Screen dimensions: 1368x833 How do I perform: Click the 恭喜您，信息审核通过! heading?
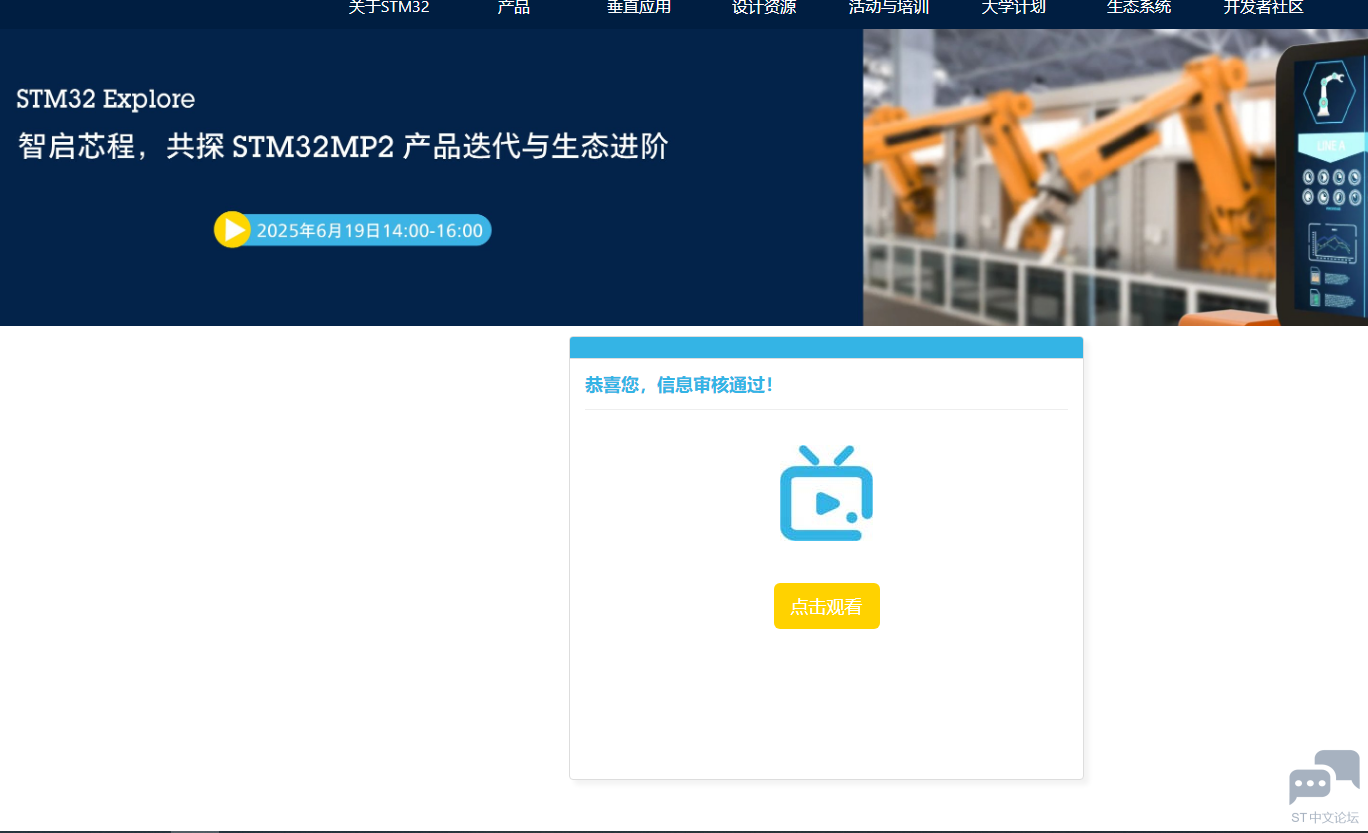coord(679,385)
